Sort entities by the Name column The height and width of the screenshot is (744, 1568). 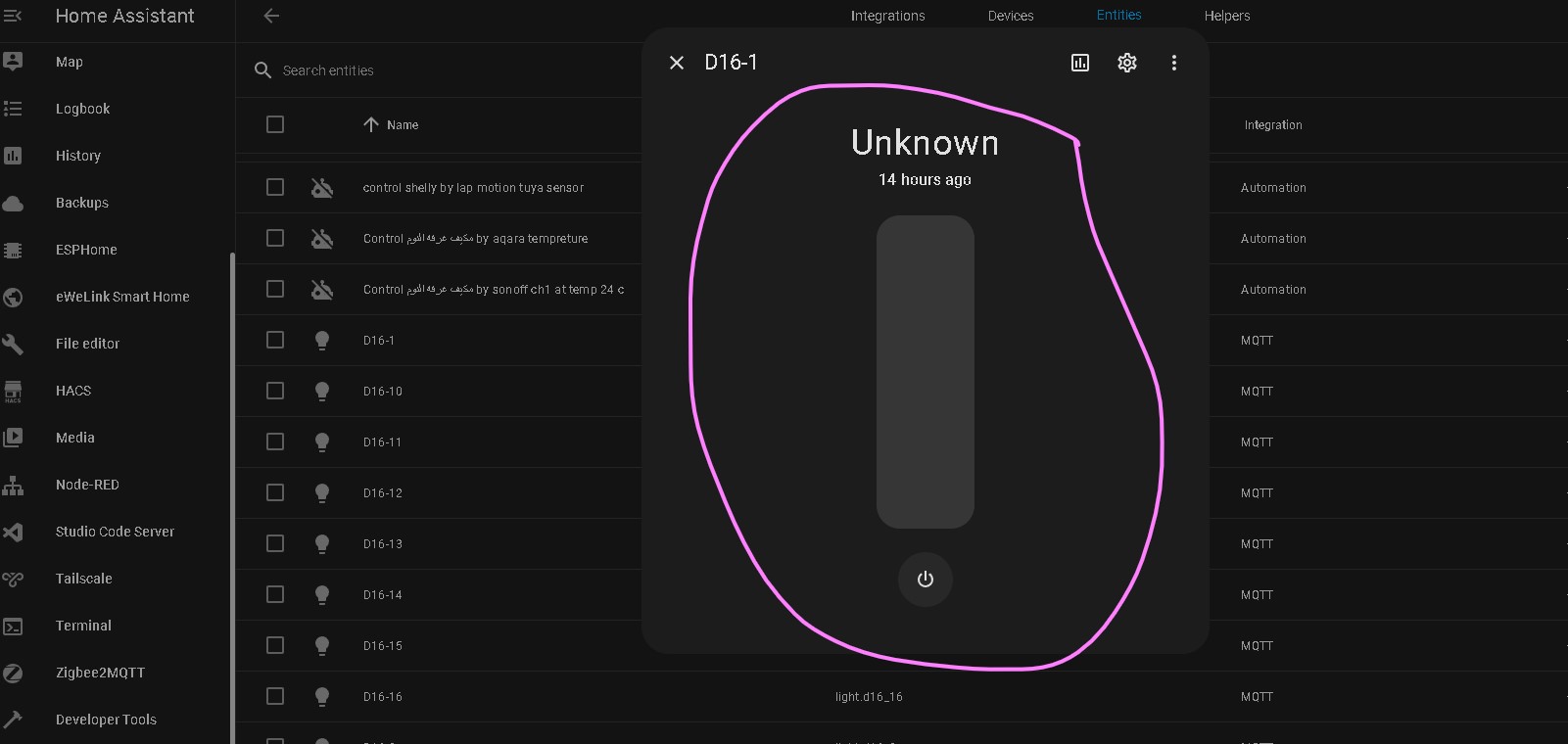click(402, 124)
